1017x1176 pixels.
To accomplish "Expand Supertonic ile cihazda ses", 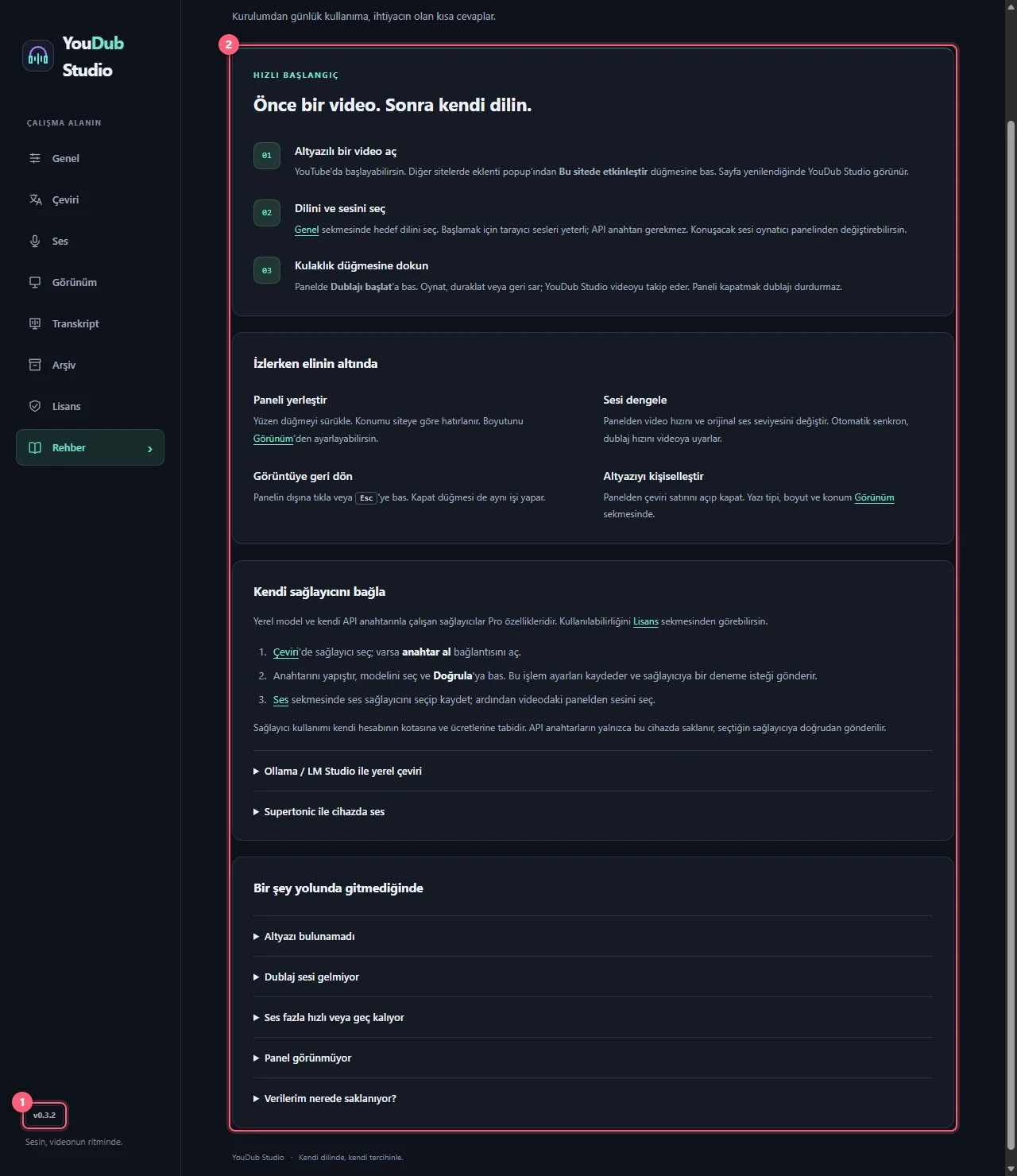I will point(593,811).
